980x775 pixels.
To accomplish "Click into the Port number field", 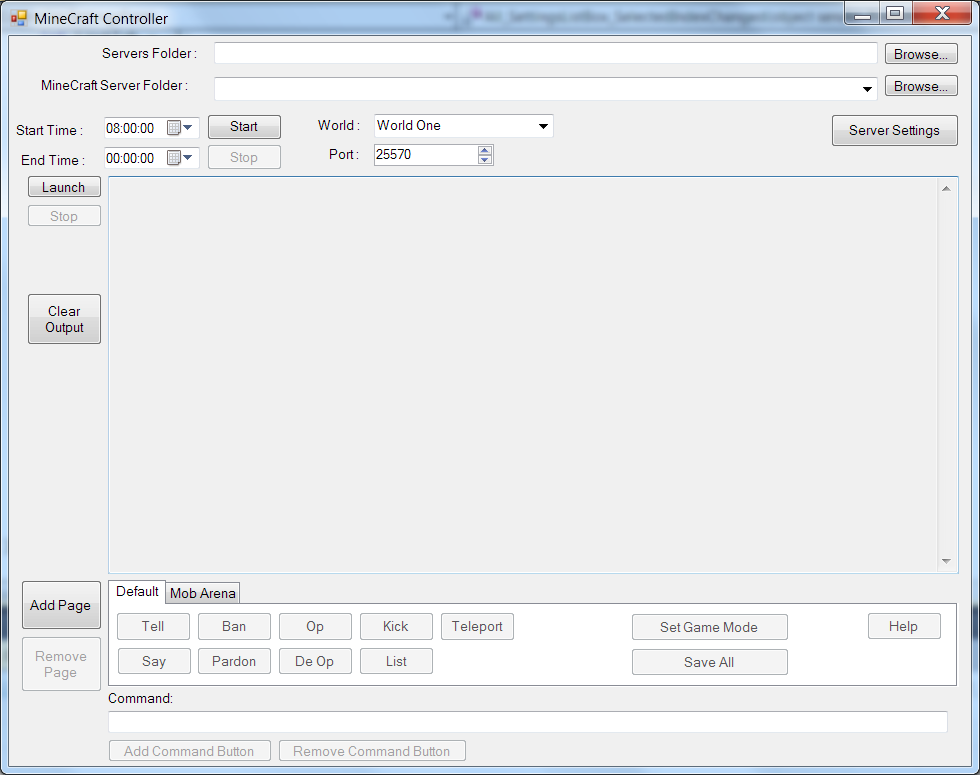I will (426, 154).
